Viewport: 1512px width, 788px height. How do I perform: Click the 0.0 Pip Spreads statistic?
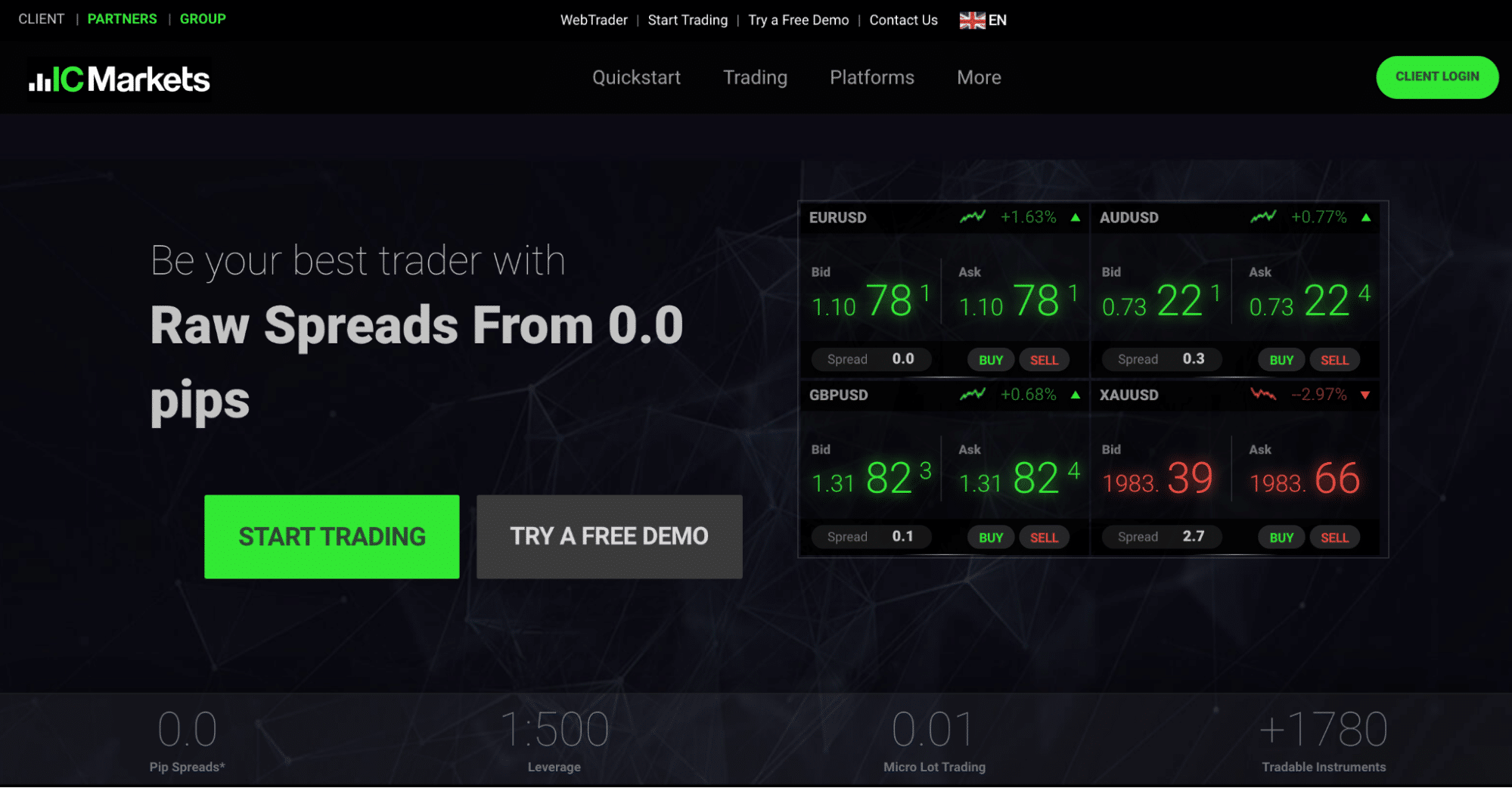pyautogui.click(x=187, y=740)
